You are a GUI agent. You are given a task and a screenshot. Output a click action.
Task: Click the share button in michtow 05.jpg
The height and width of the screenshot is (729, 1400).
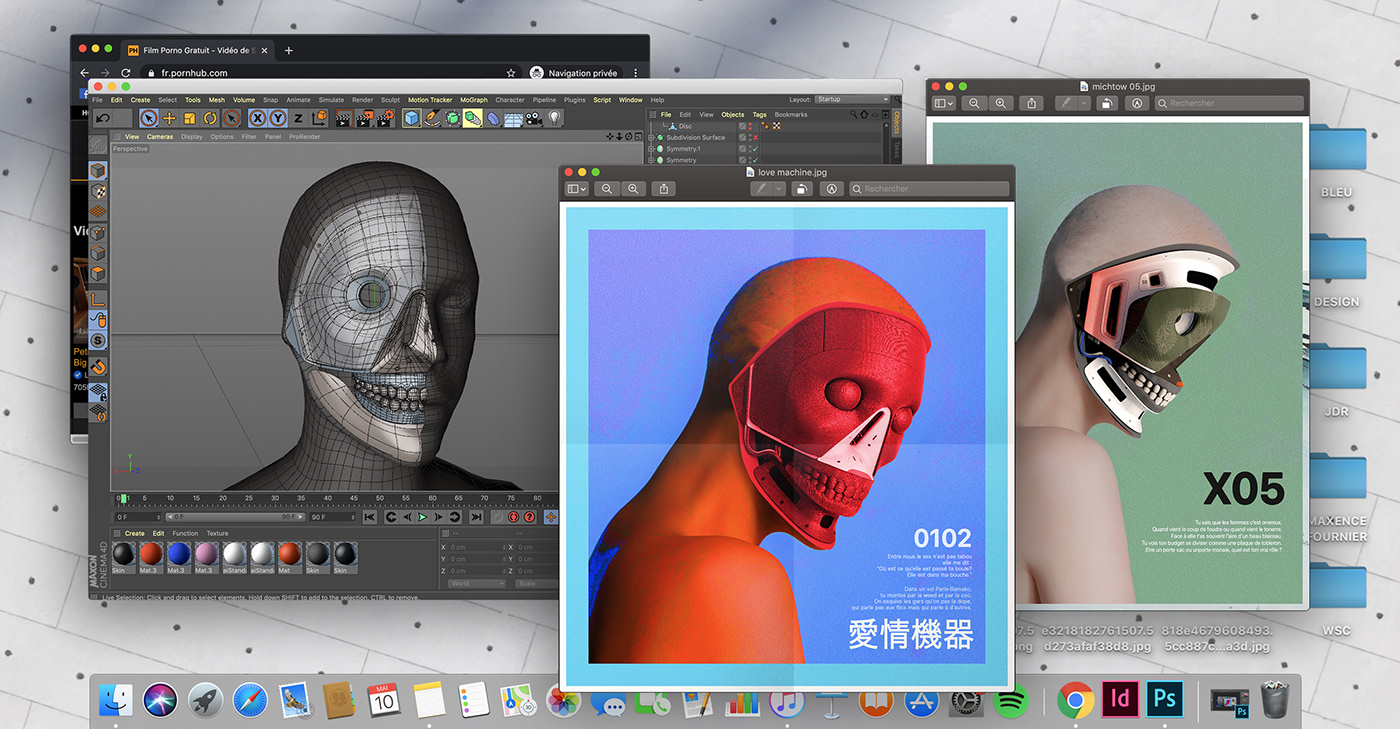[x=1033, y=103]
